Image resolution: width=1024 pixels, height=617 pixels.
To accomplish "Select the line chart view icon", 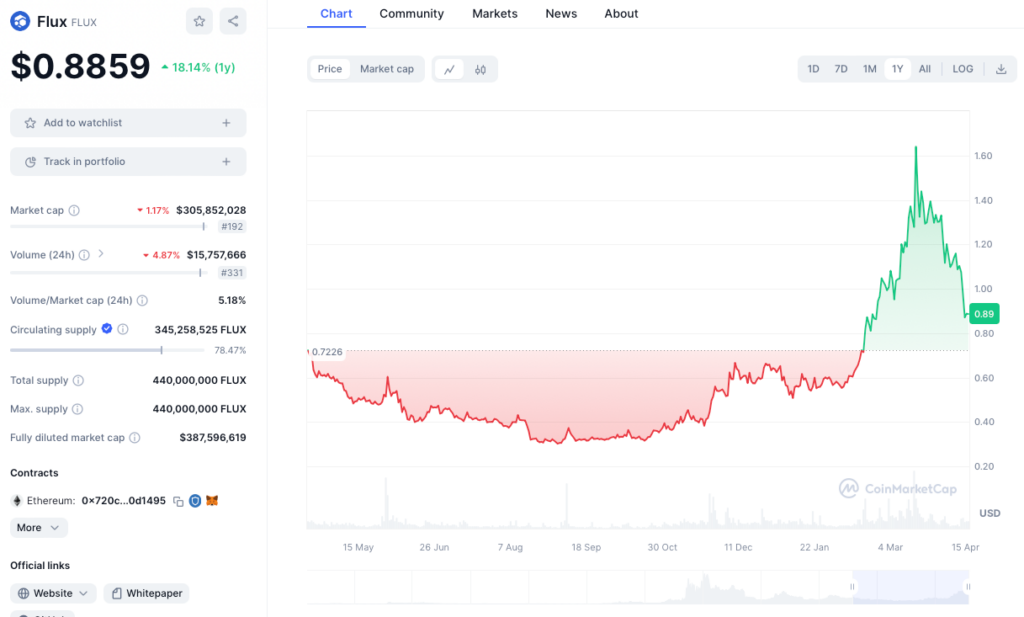I will tap(450, 69).
